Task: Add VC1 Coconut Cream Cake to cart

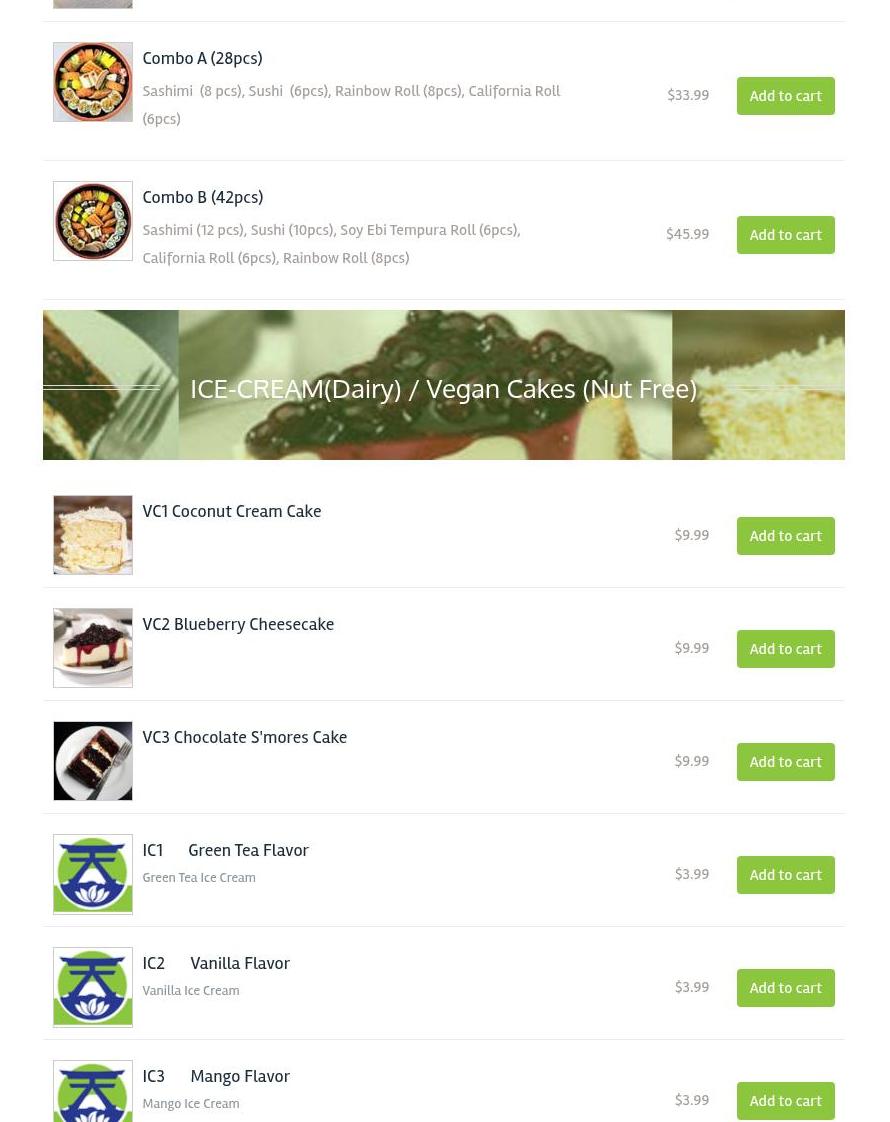Action: coord(786,536)
